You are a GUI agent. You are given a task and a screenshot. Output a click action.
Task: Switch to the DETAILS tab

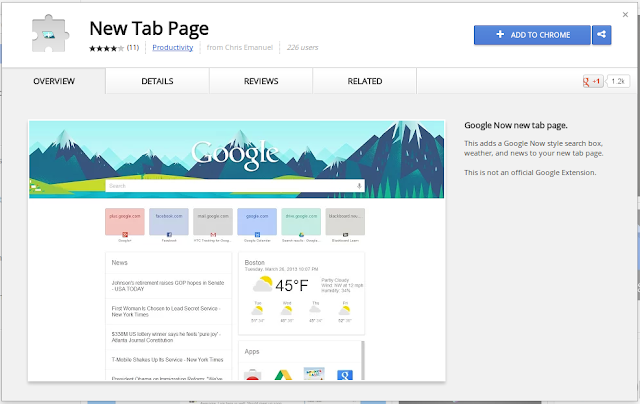click(157, 81)
